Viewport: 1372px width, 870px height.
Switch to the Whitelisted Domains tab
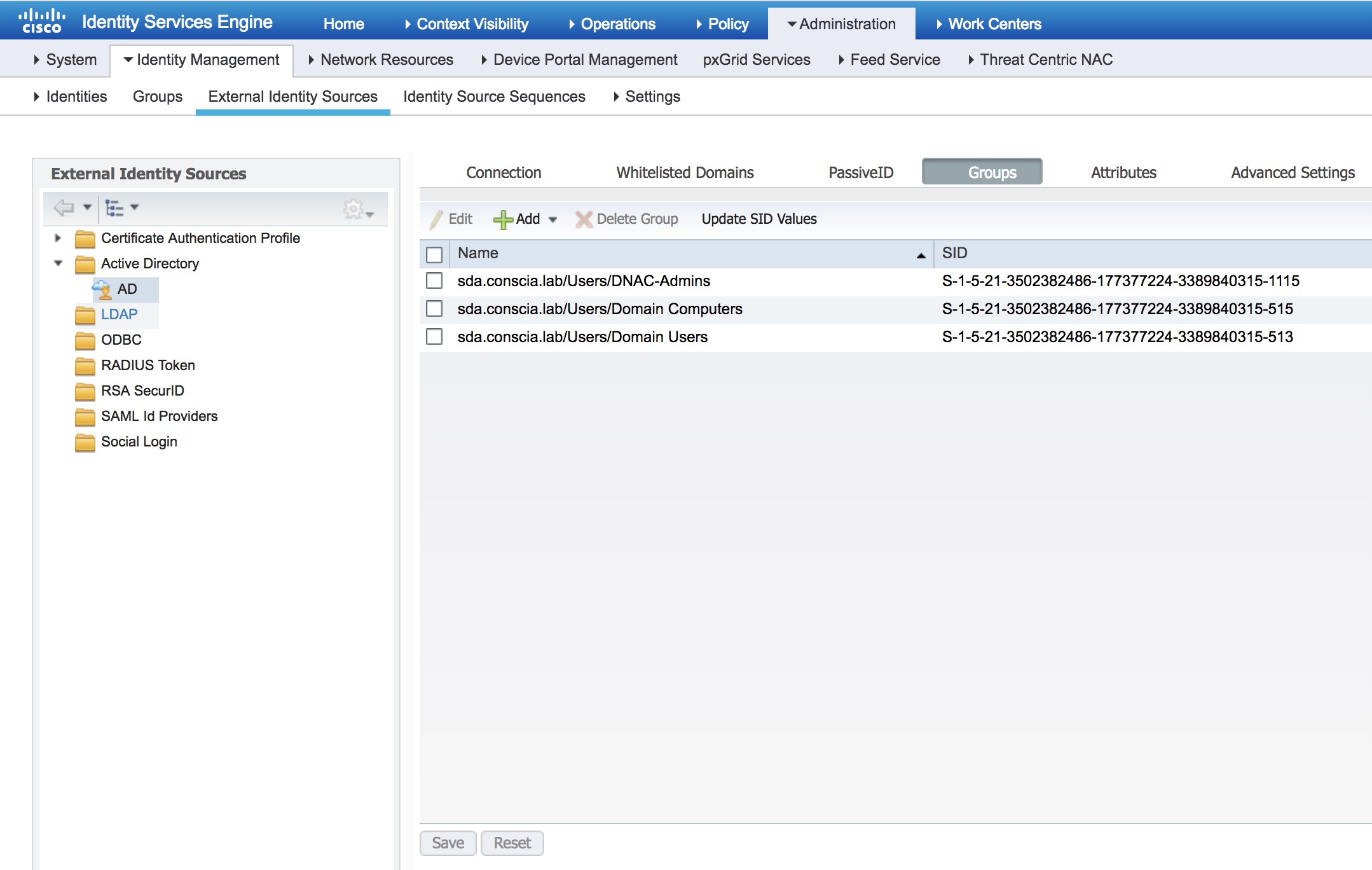pos(685,173)
